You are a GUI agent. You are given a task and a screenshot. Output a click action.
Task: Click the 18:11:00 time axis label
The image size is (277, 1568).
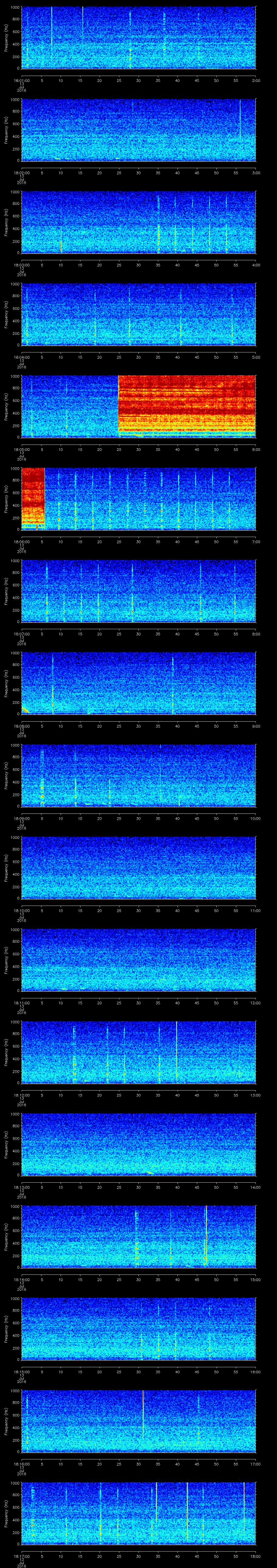[x=21, y=1003]
